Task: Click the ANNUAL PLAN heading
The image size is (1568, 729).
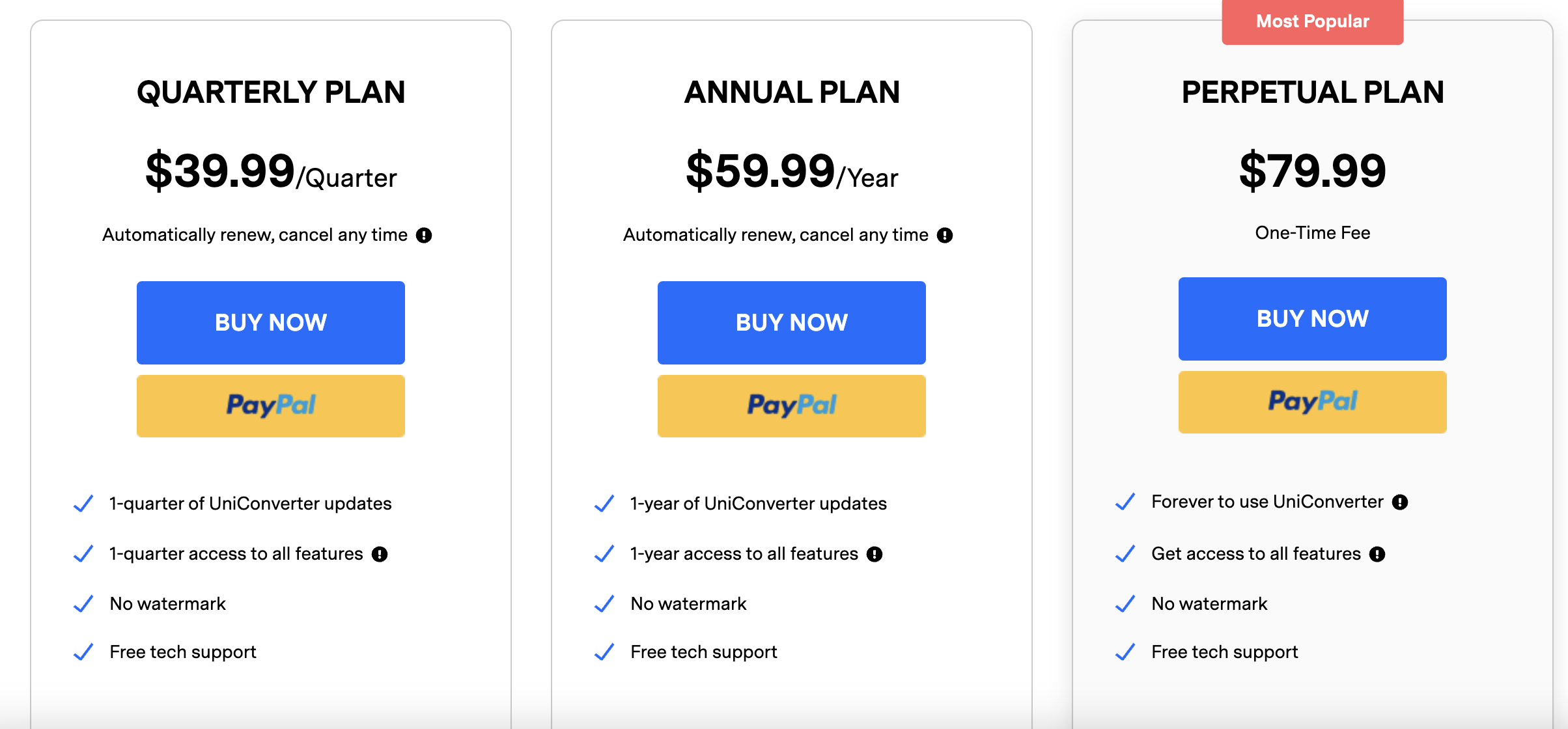Action: (x=792, y=92)
